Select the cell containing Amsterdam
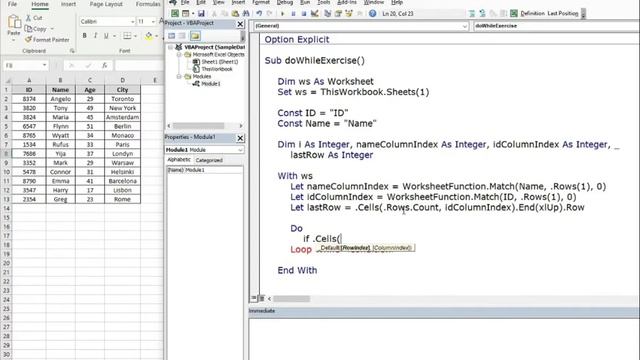This screenshot has height=360, width=640. 122,117
